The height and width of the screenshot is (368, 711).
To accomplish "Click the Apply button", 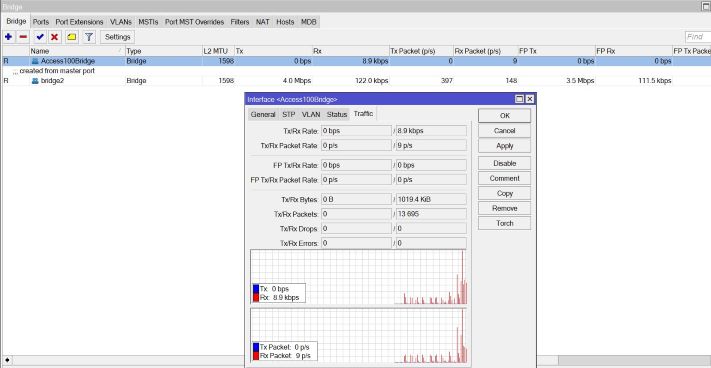I will coord(504,145).
